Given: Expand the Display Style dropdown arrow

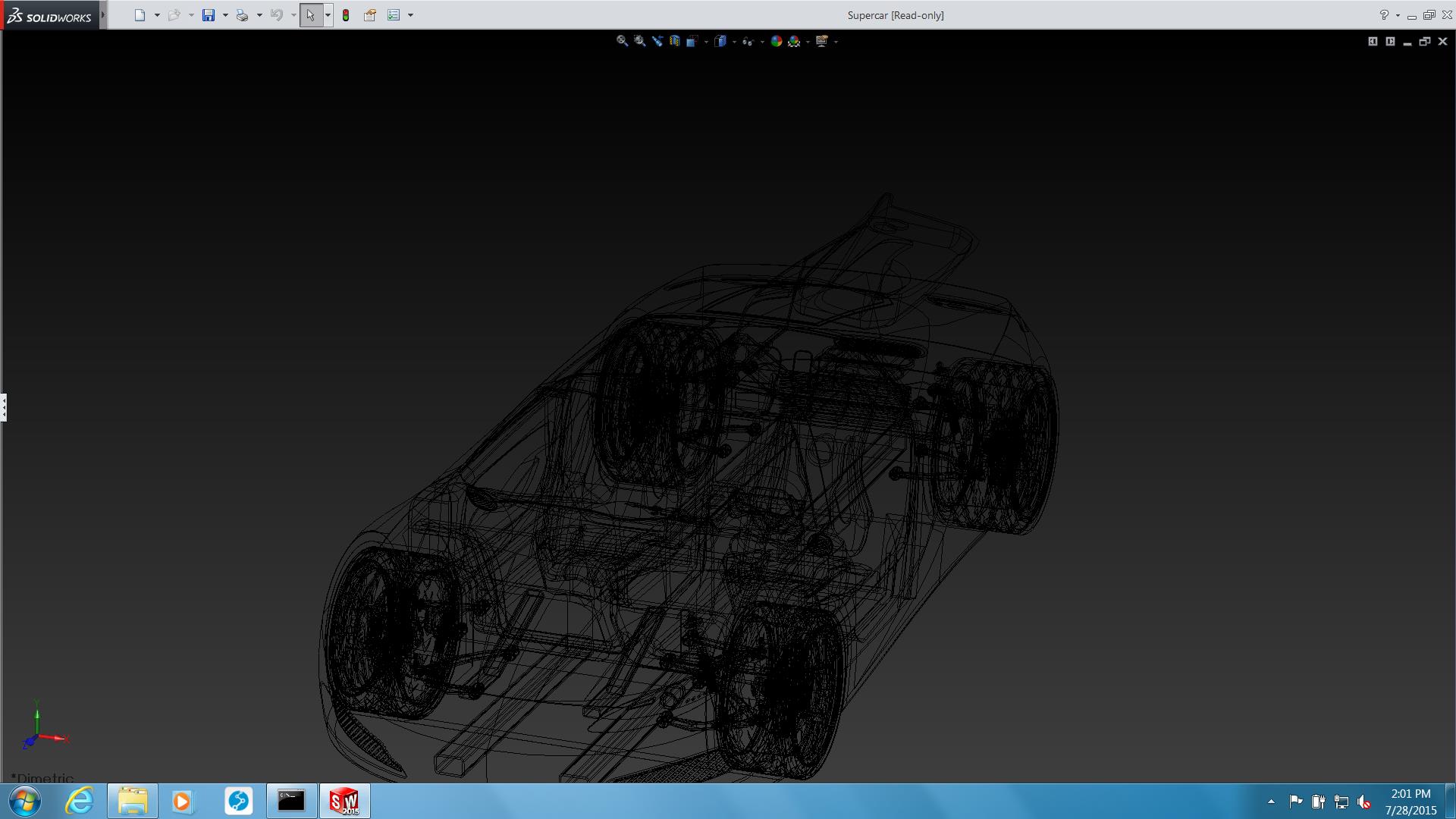Looking at the screenshot, I should pos(734,42).
